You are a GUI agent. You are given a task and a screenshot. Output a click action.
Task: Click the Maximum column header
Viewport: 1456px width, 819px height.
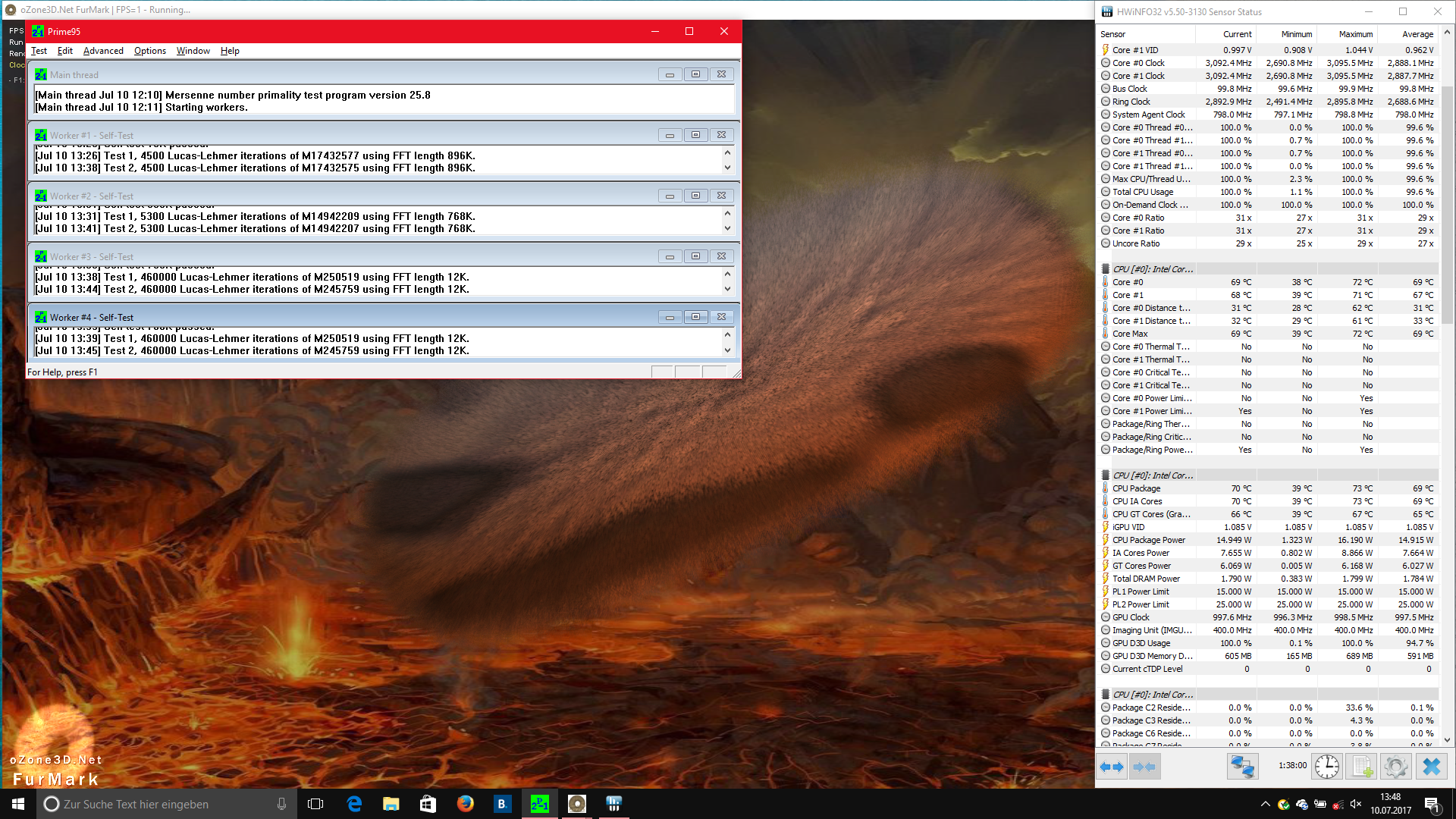click(x=1355, y=34)
